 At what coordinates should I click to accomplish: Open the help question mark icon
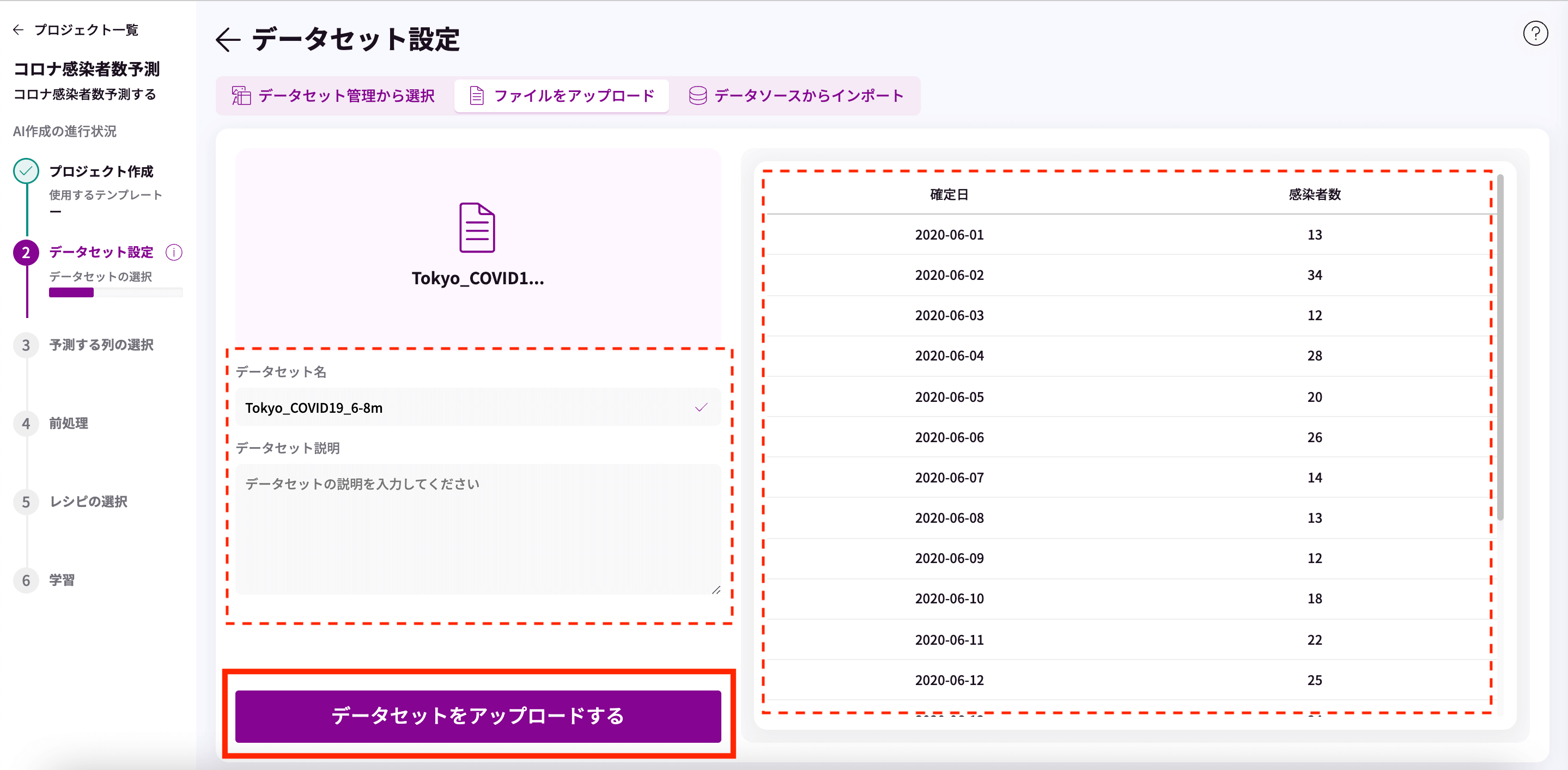1535,33
